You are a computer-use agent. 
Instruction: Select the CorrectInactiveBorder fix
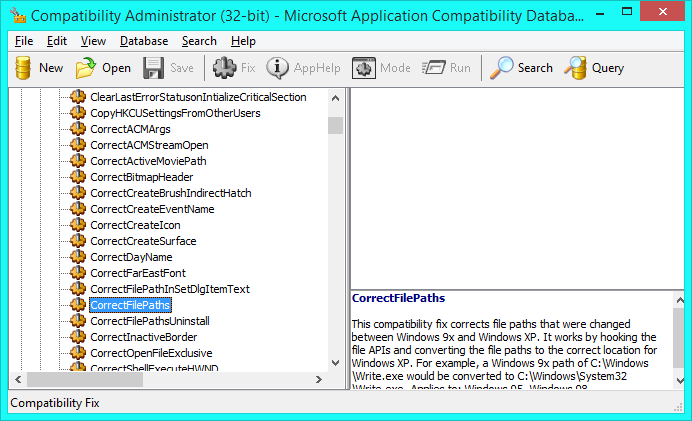click(x=143, y=337)
